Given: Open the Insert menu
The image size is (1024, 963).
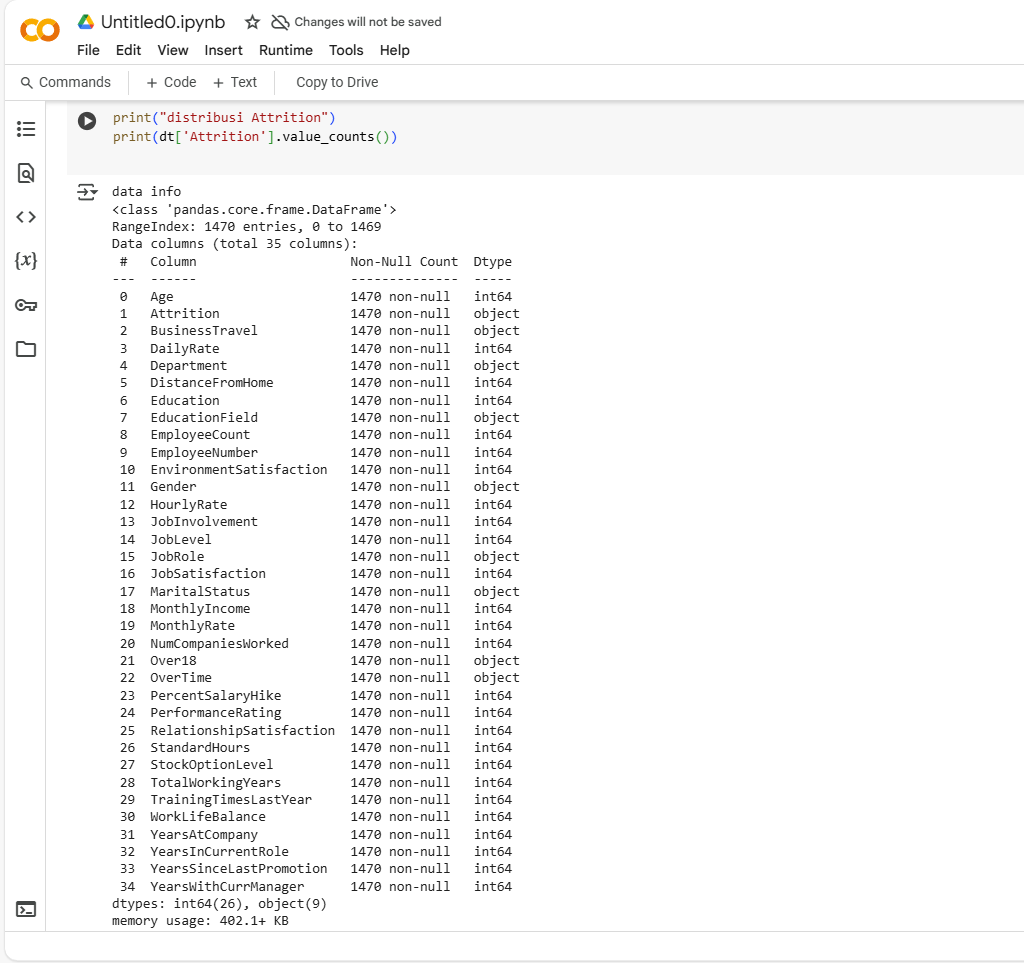Looking at the screenshot, I should (223, 50).
